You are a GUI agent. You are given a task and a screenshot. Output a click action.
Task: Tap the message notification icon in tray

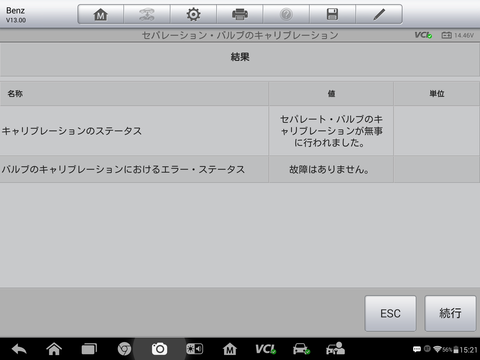click(x=417, y=349)
